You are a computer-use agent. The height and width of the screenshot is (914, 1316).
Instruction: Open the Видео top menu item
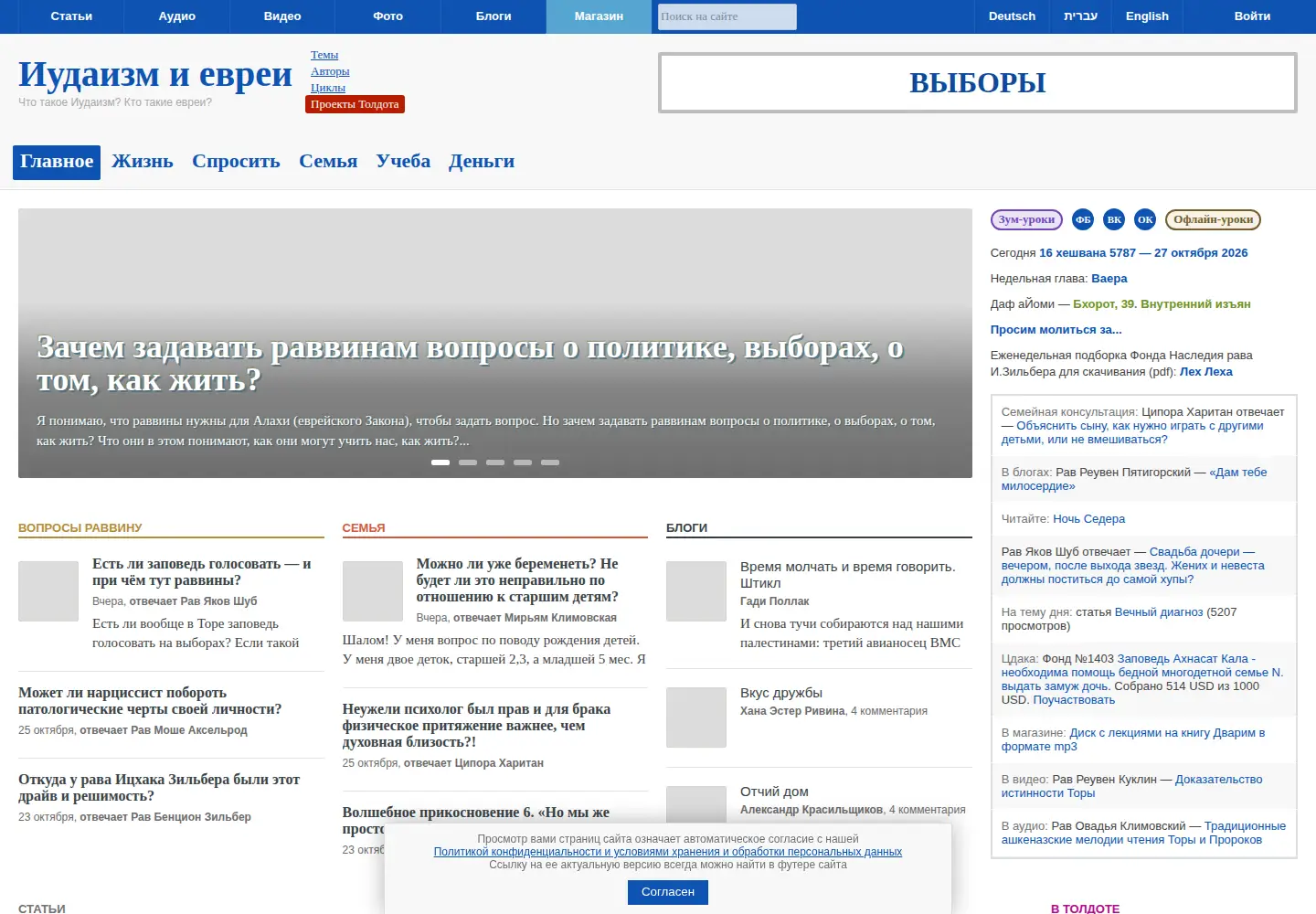[282, 16]
